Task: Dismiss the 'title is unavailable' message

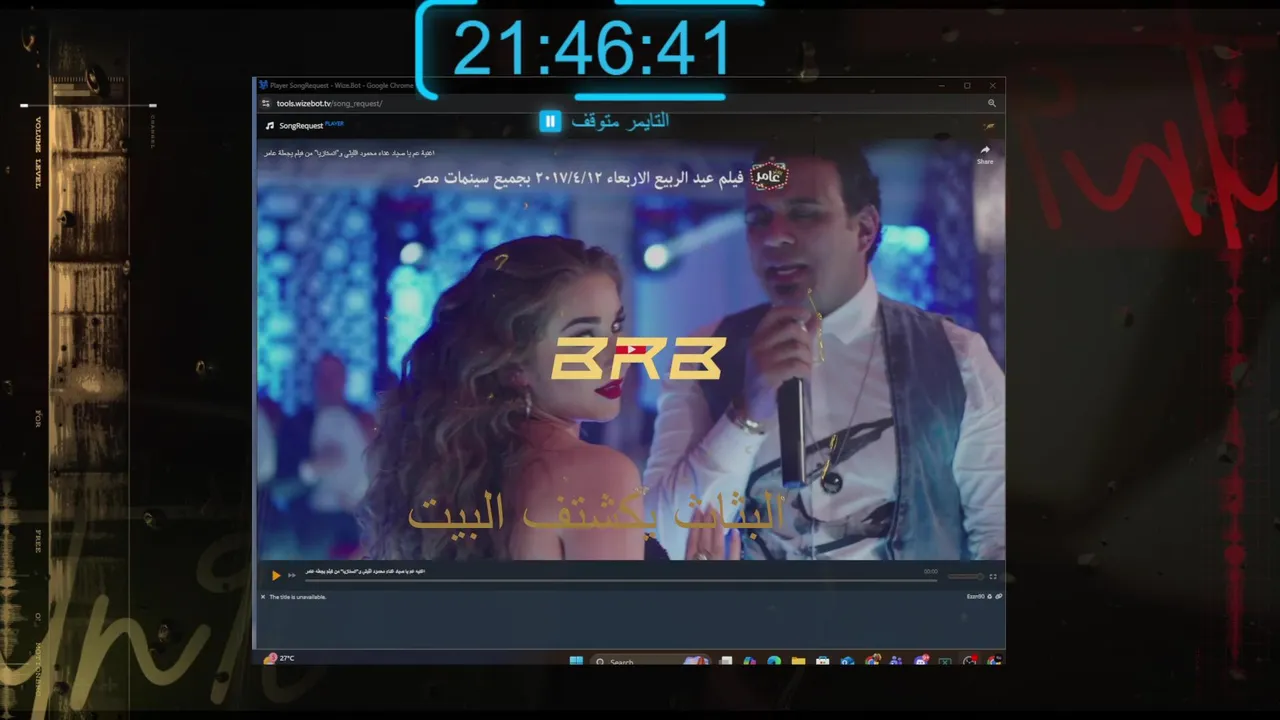Action: (x=263, y=597)
